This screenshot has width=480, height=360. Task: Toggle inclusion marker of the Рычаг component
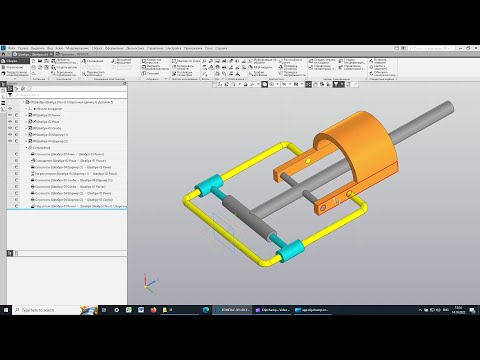pyautogui.click(x=16, y=115)
